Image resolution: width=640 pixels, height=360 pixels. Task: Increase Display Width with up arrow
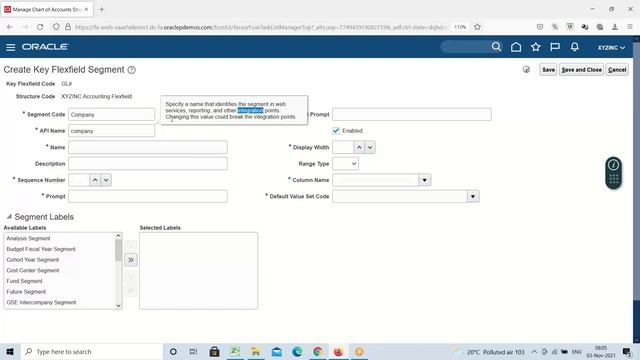coord(359,147)
